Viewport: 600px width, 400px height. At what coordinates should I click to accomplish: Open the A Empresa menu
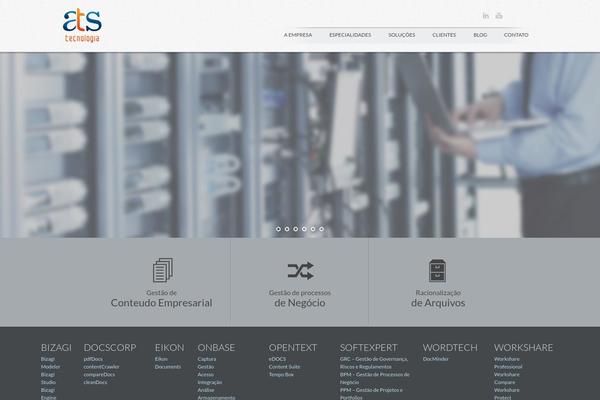[x=298, y=35]
